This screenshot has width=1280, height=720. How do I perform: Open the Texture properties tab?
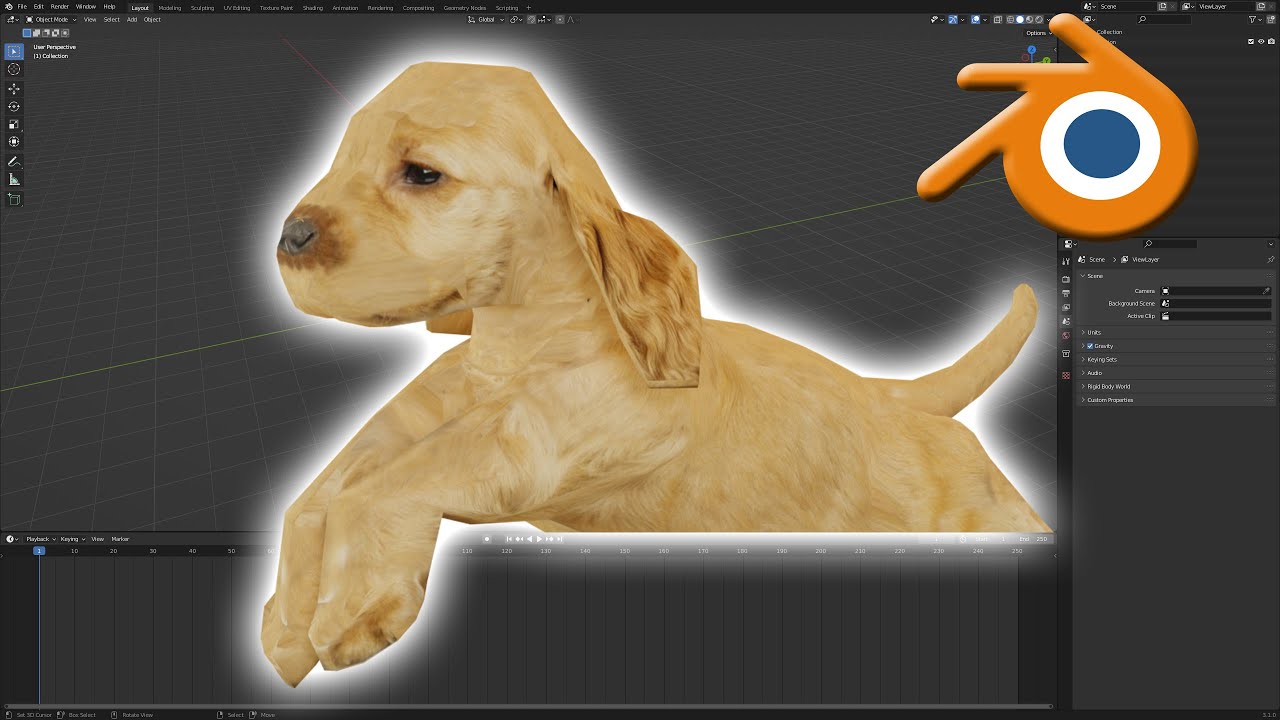(1066, 375)
